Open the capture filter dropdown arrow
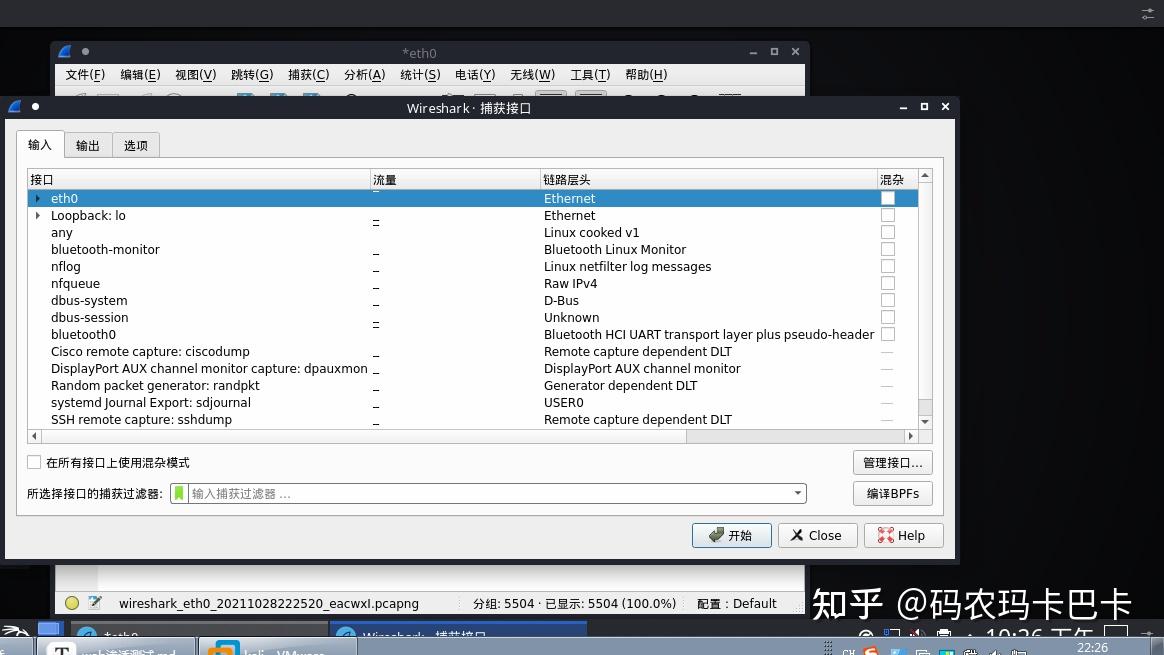Image resolution: width=1164 pixels, height=655 pixels. (x=797, y=493)
